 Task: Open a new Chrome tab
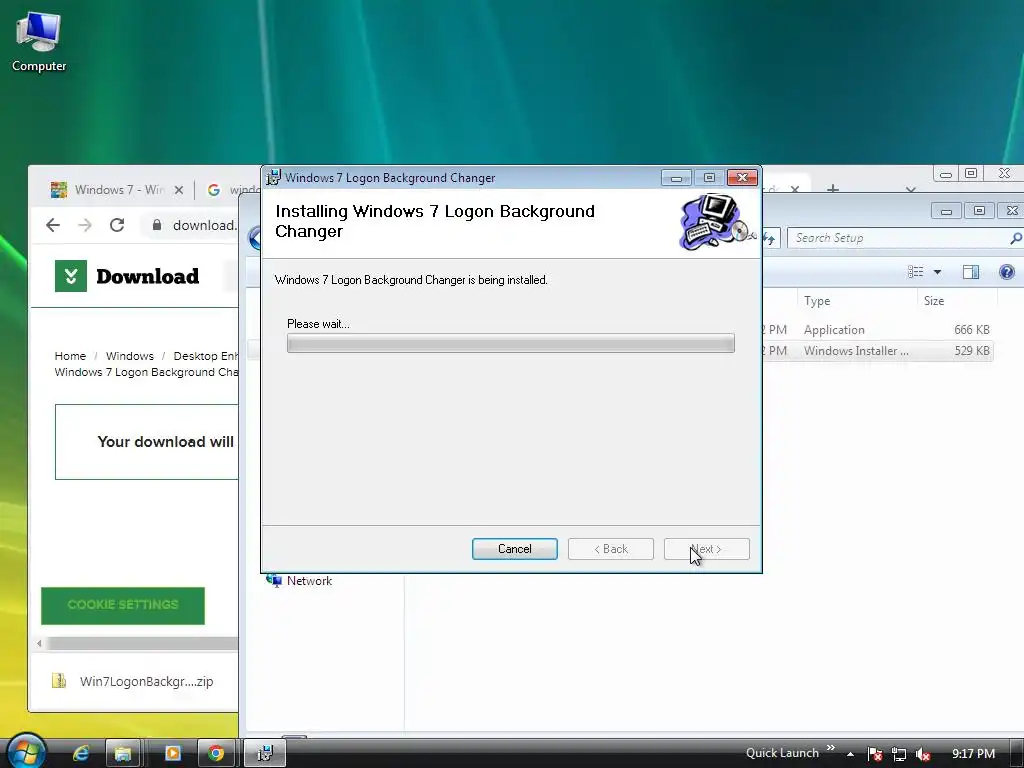[833, 189]
